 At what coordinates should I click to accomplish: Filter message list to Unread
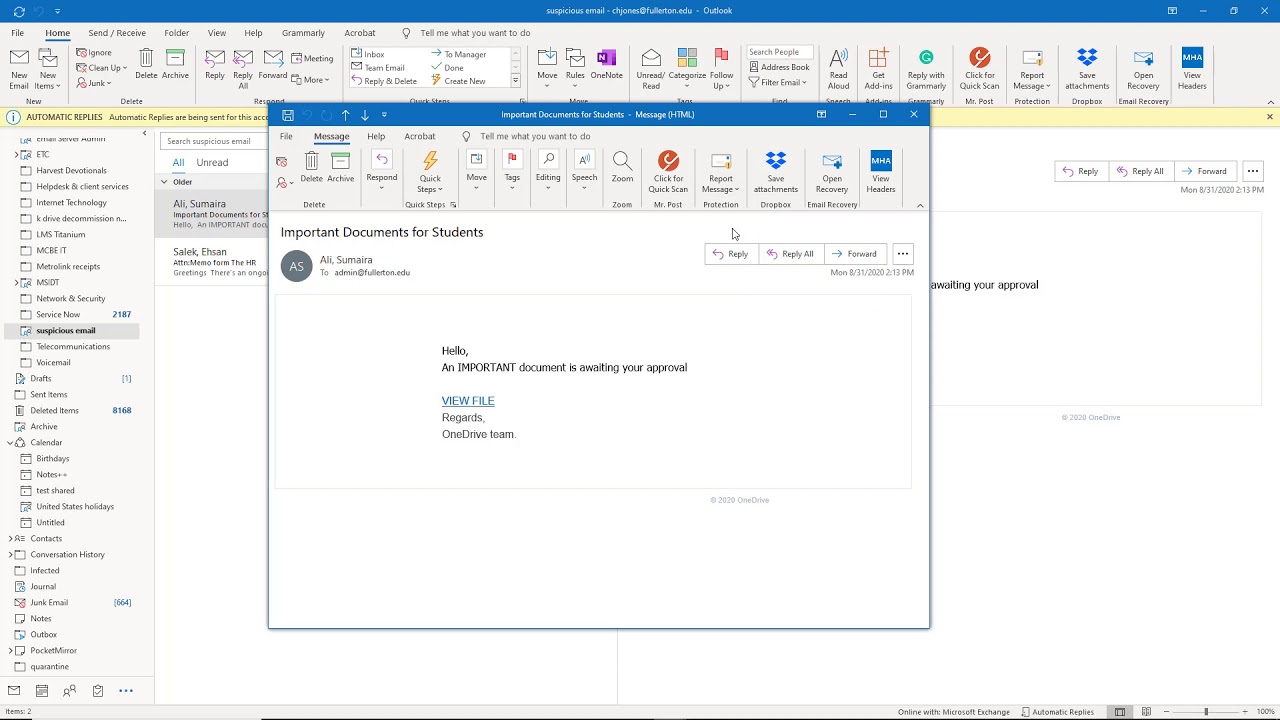[212, 162]
